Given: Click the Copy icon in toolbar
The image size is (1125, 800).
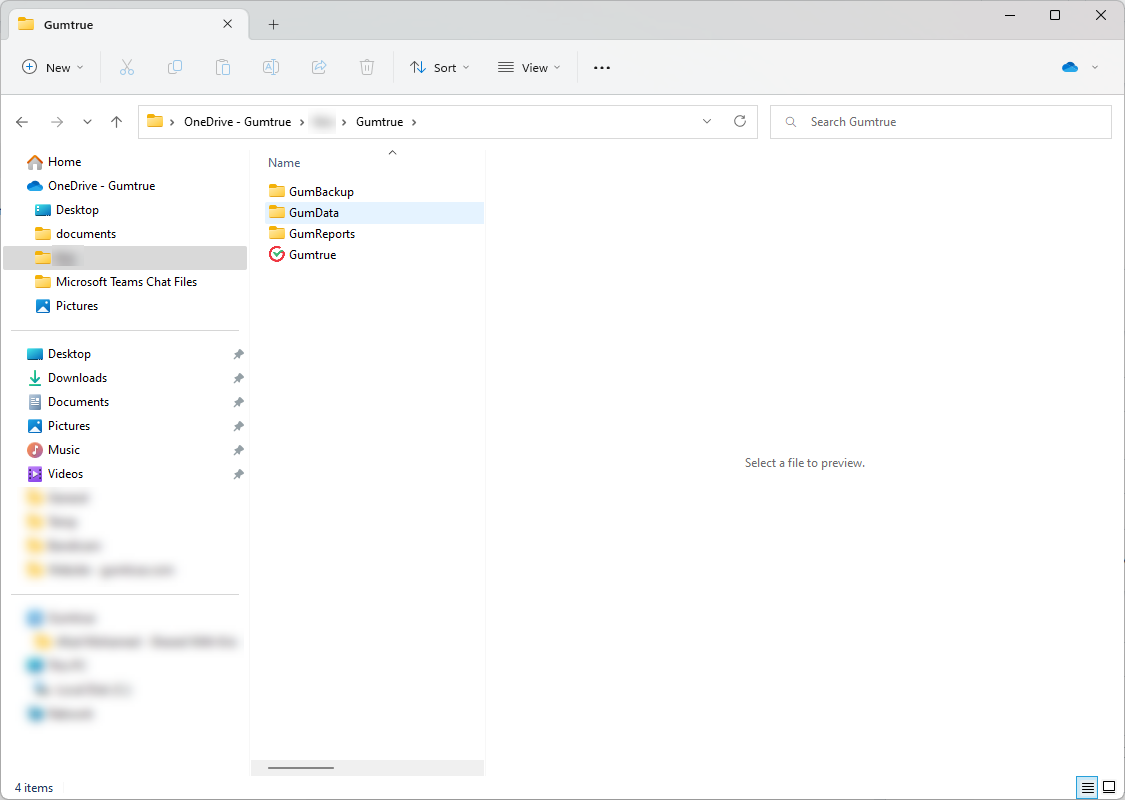Looking at the screenshot, I should tap(174, 67).
